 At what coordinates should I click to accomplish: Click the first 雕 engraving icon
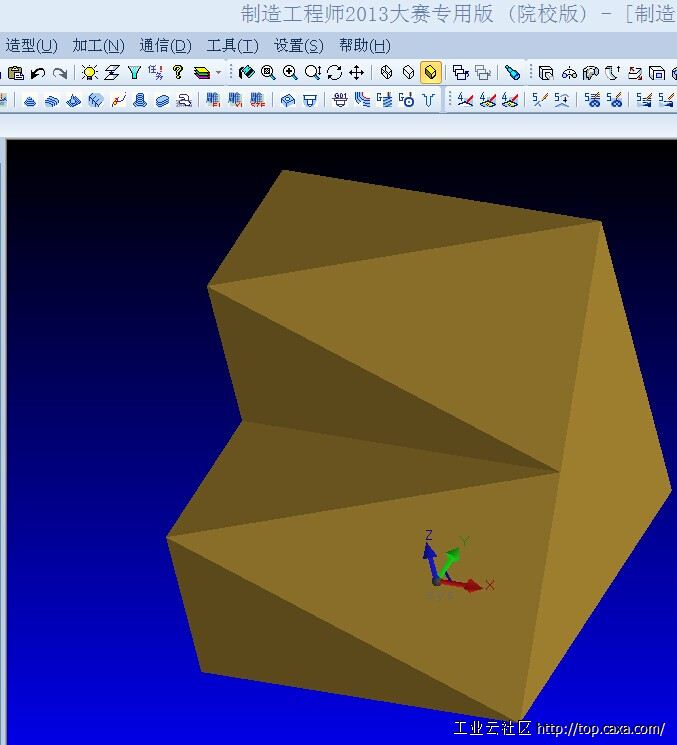(x=213, y=100)
